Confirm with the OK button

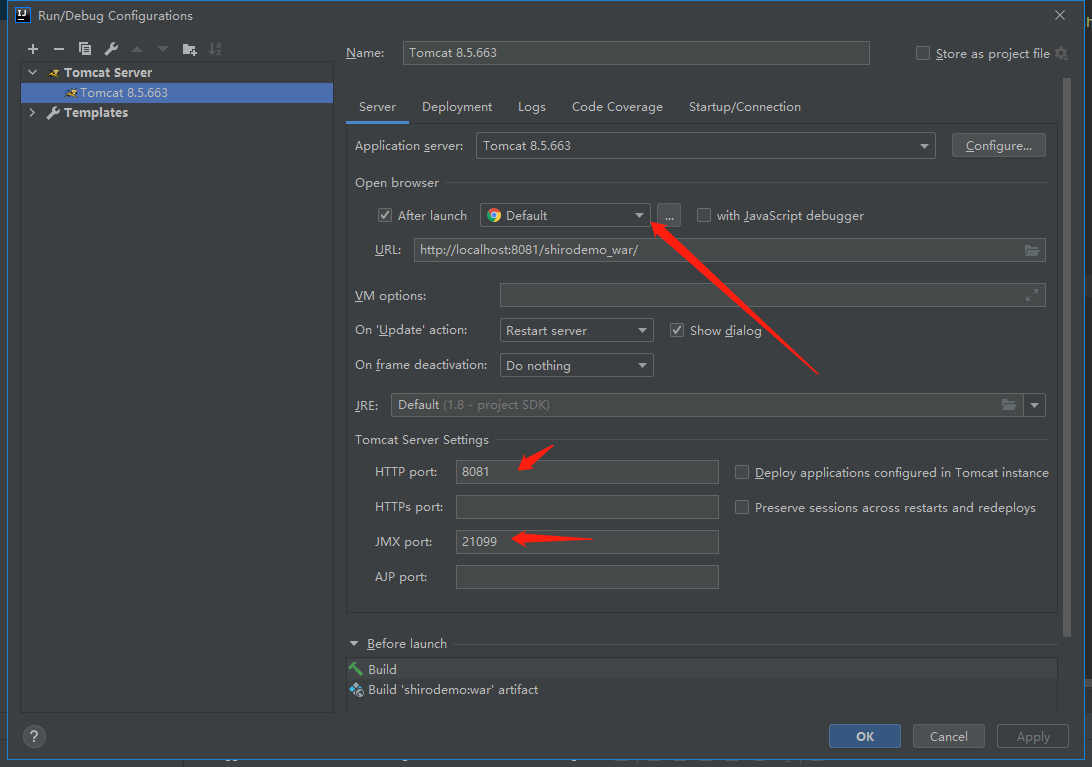click(x=865, y=736)
